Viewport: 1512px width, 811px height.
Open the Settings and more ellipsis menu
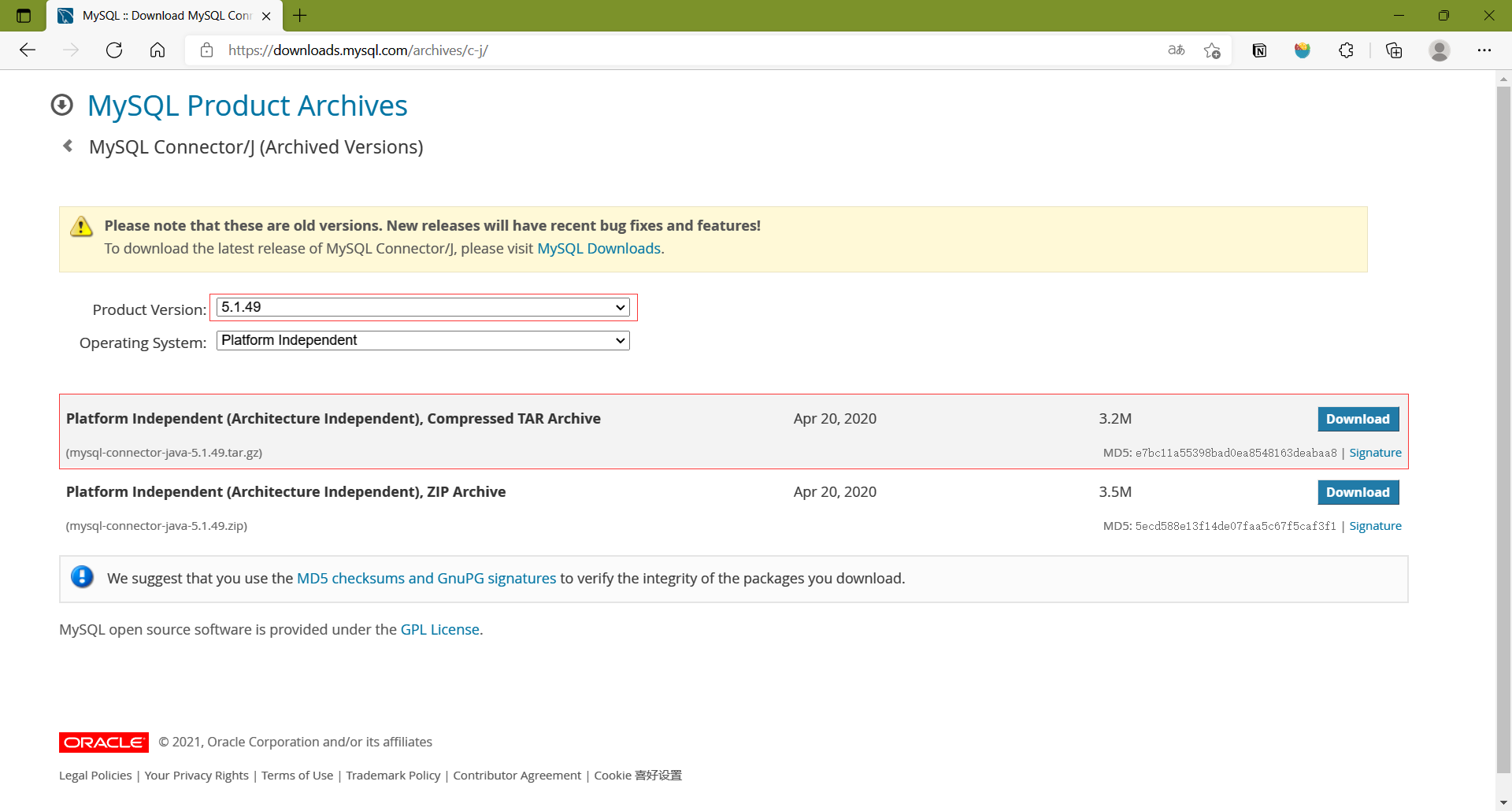(1484, 50)
